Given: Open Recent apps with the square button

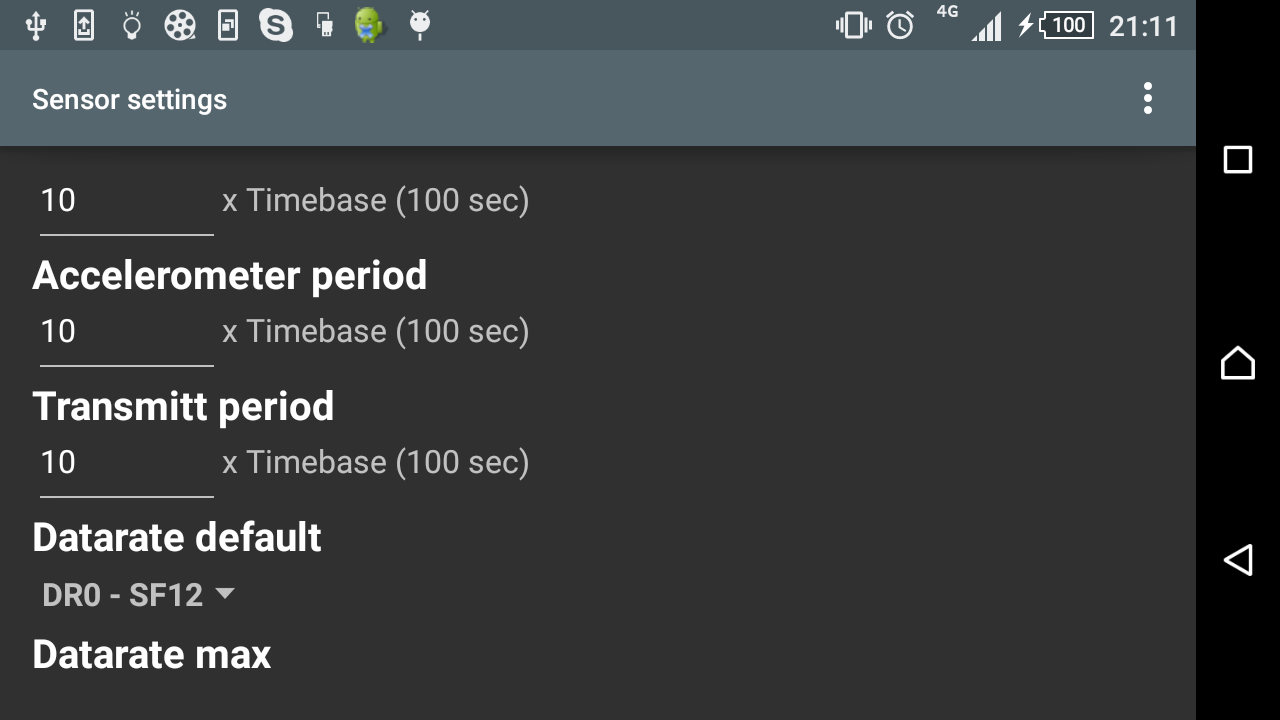Looking at the screenshot, I should [x=1238, y=160].
